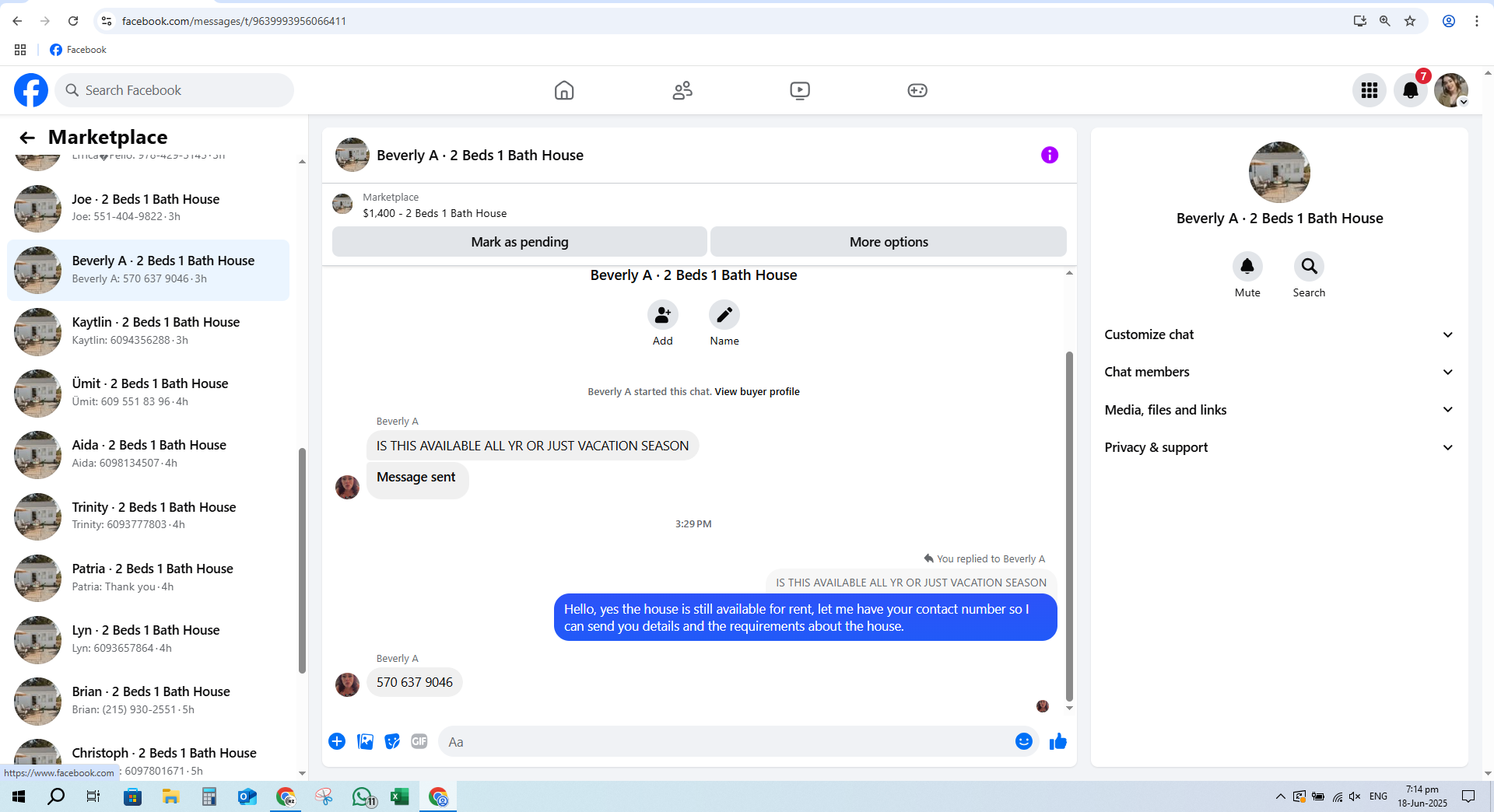Open the Video icon in top navigation
Image resolution: width=1494 pixels, height=812 pixels.
pos(800,90)
